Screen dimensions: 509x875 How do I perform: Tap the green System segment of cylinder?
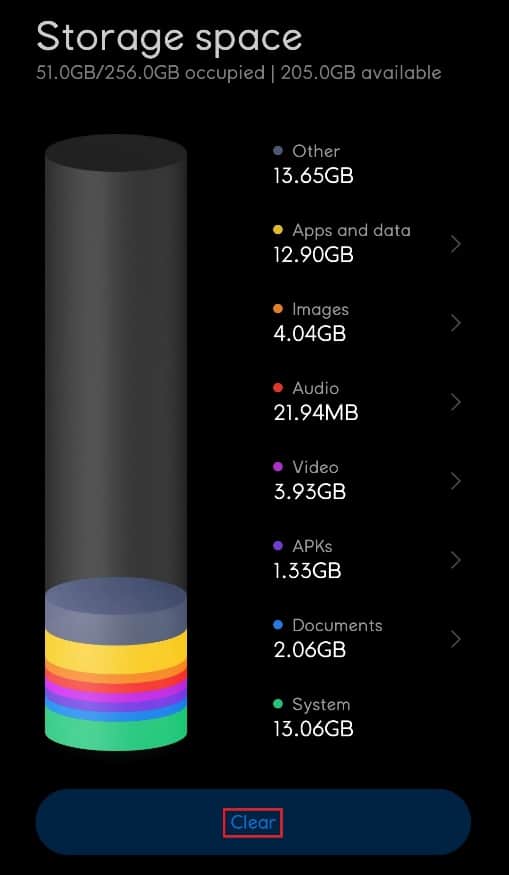coord(116,732)
